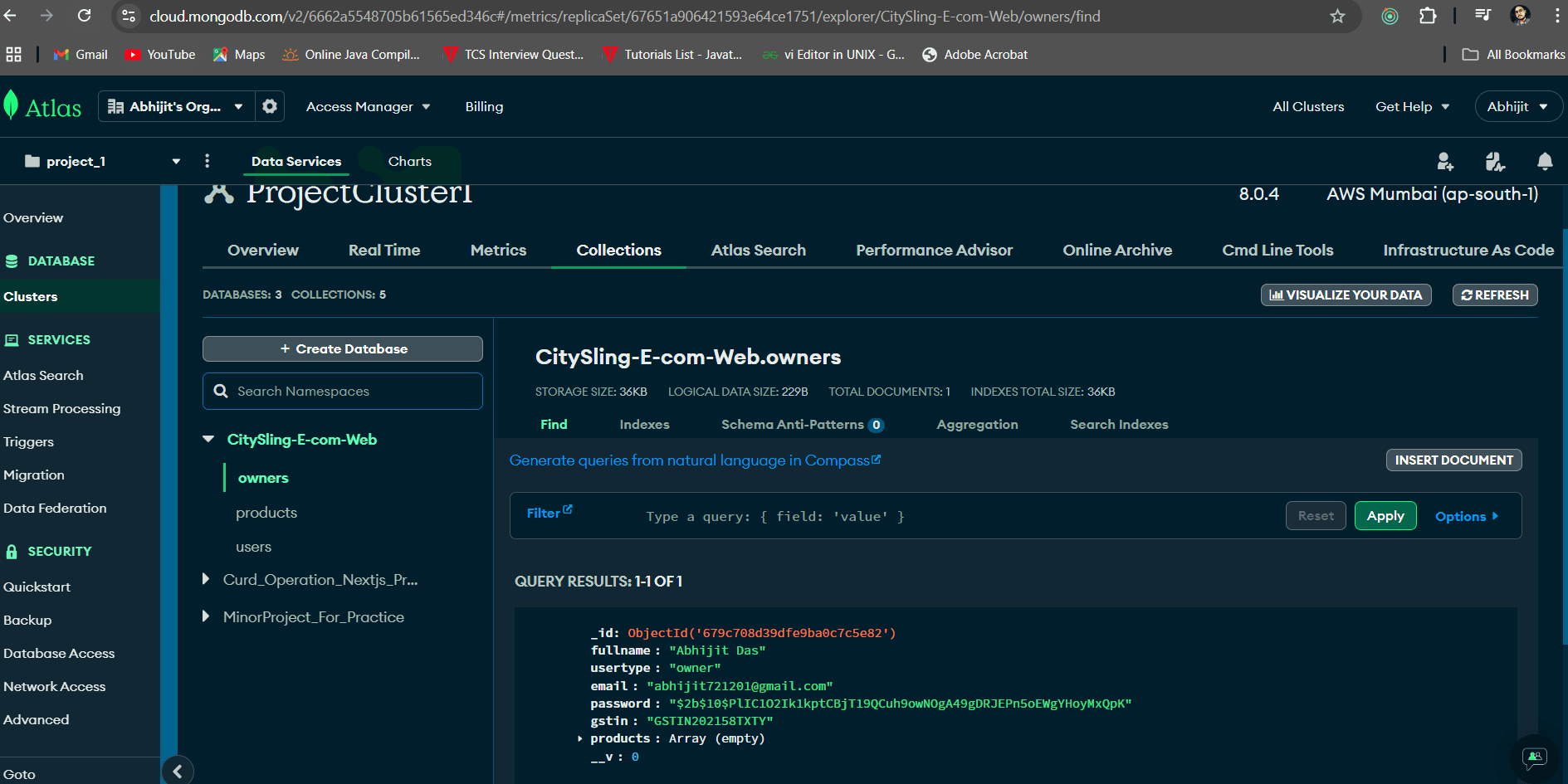The height and width of the screenshot is (784, 1568).
Task: Open the Gmail bookmark
Action: pyautogui.click(x=81, y=54)
